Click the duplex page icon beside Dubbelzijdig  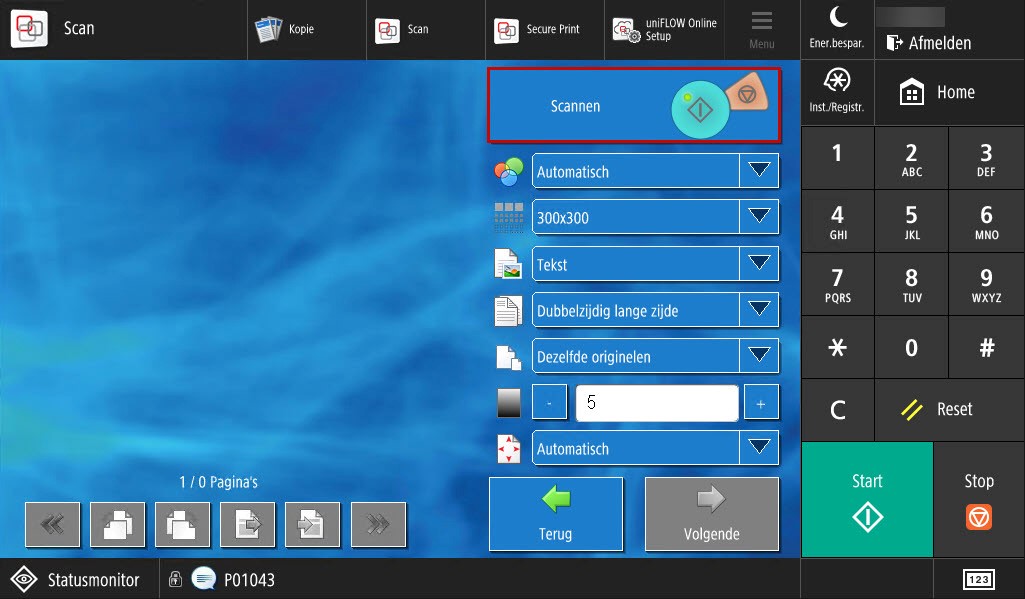tap(508, 310)
